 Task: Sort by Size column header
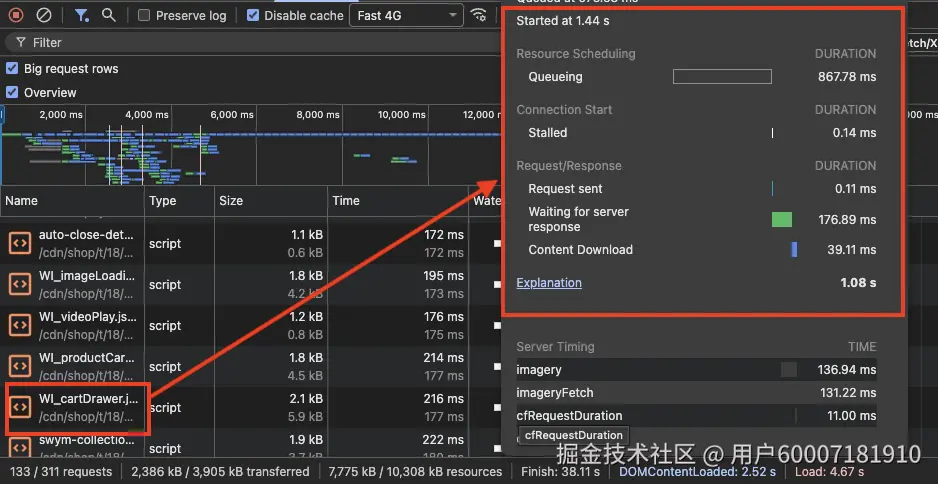click(271, 201)
